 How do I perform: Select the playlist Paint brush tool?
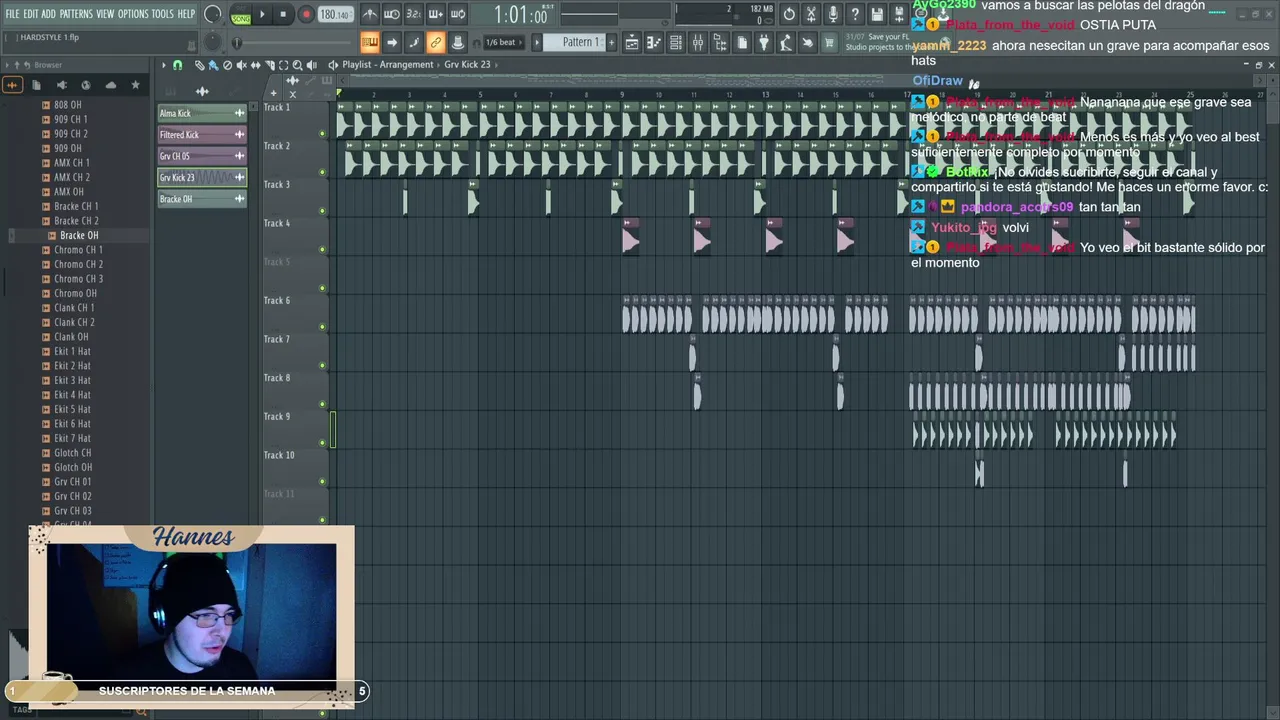click(213, 65)
